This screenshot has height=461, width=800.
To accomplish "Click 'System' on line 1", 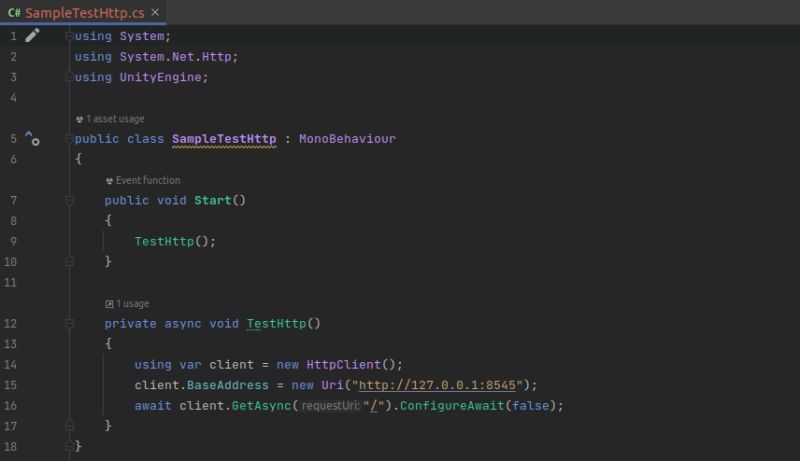I will (142, 36).
